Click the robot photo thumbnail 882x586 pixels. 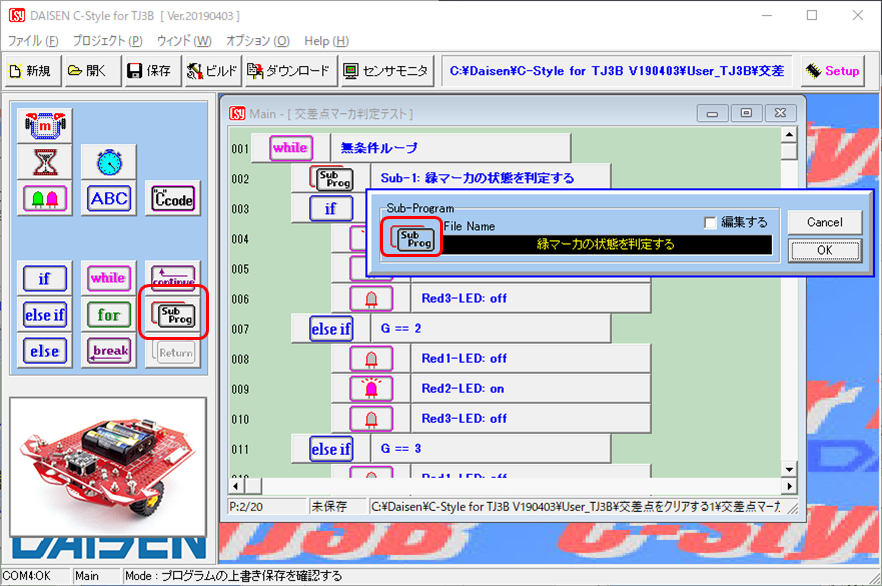tap(108, 467)
